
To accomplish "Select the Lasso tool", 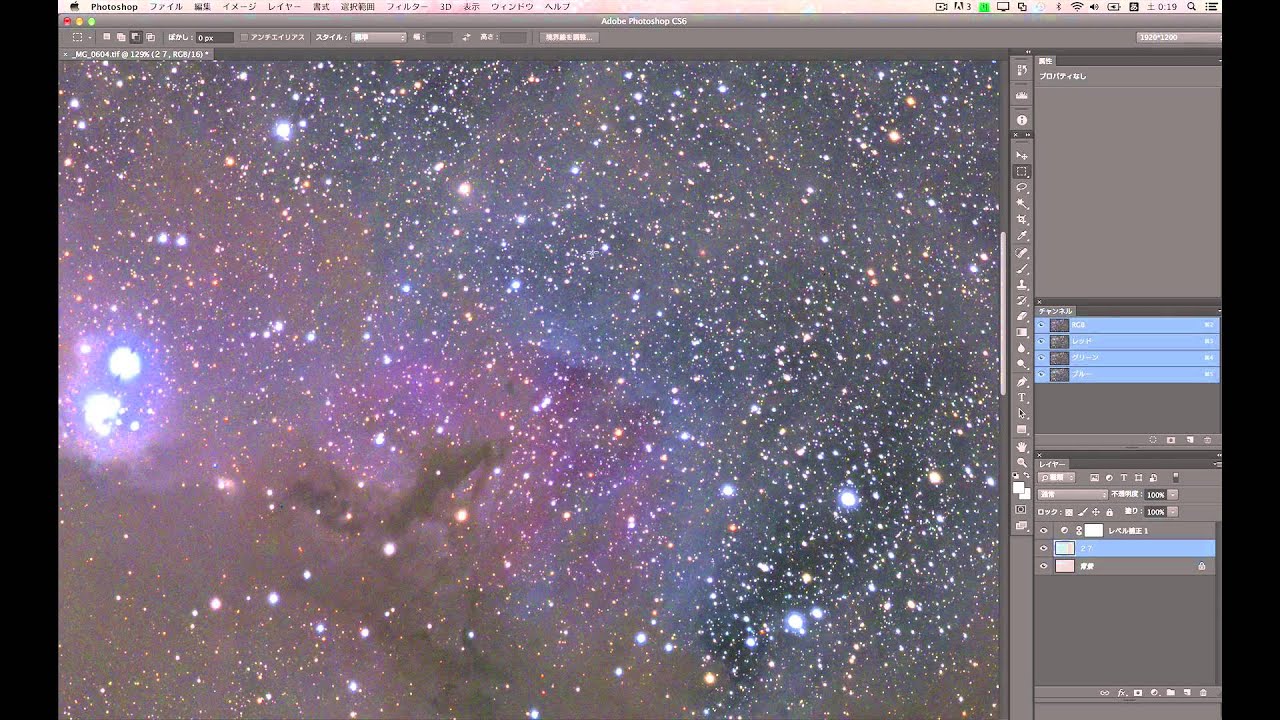I will coord(1022,188).
